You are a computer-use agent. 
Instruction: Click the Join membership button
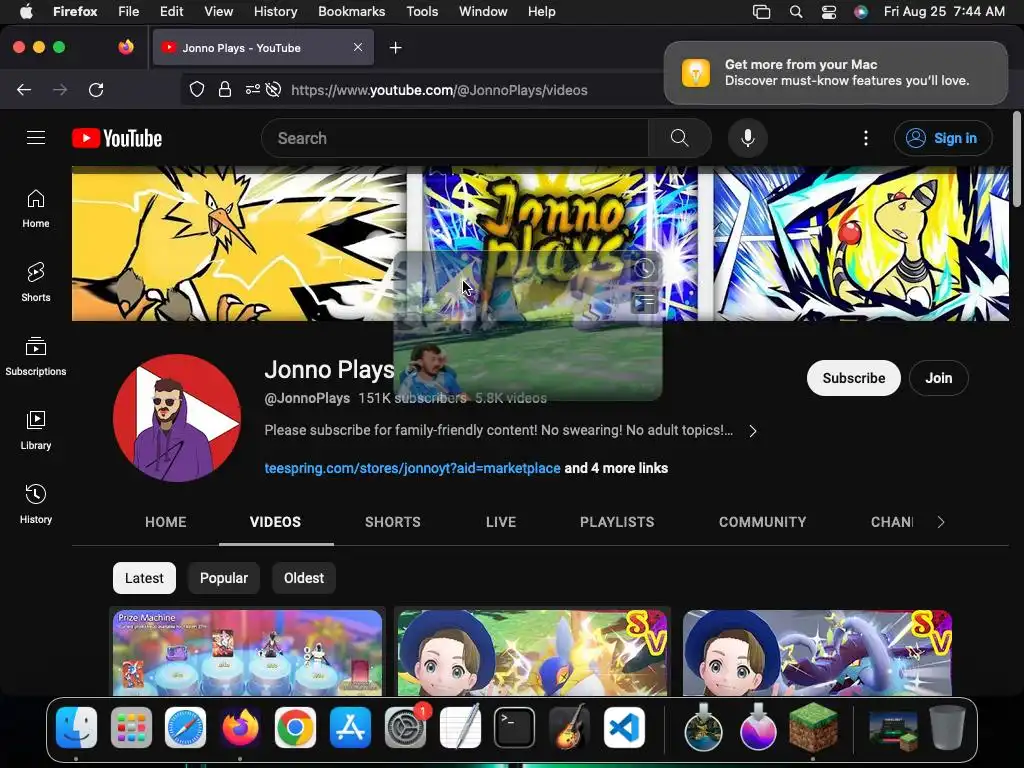(938, 378)
